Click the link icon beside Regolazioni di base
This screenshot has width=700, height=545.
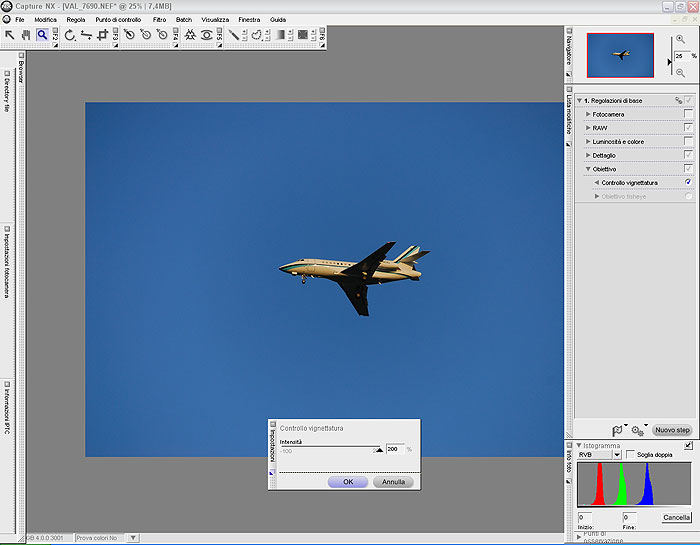point(679,100)
